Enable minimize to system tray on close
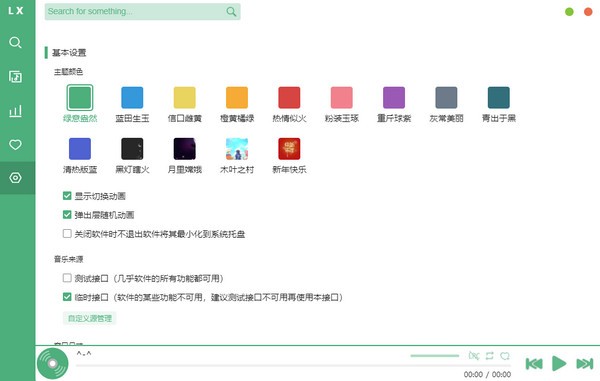600x381 pixels. 67,233
